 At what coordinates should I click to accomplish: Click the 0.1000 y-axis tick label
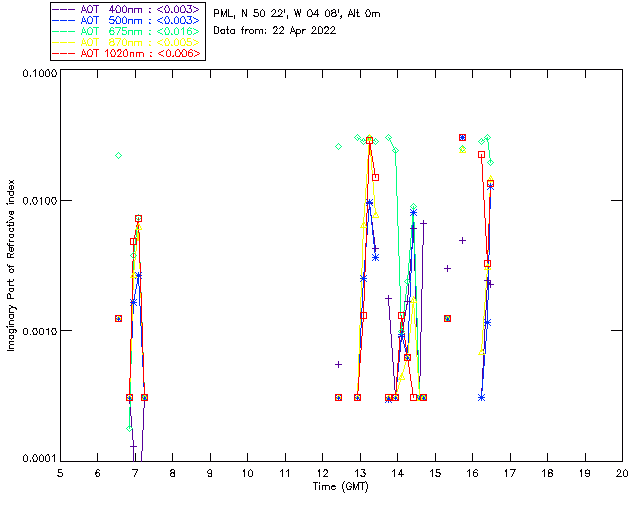40,73
